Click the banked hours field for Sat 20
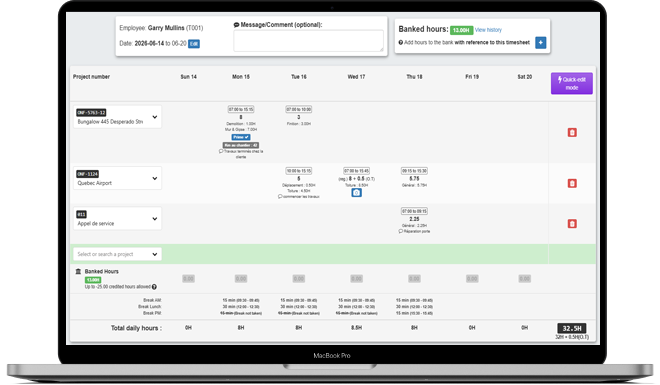Screen dimensions: 660x385 tap(524, 279)
